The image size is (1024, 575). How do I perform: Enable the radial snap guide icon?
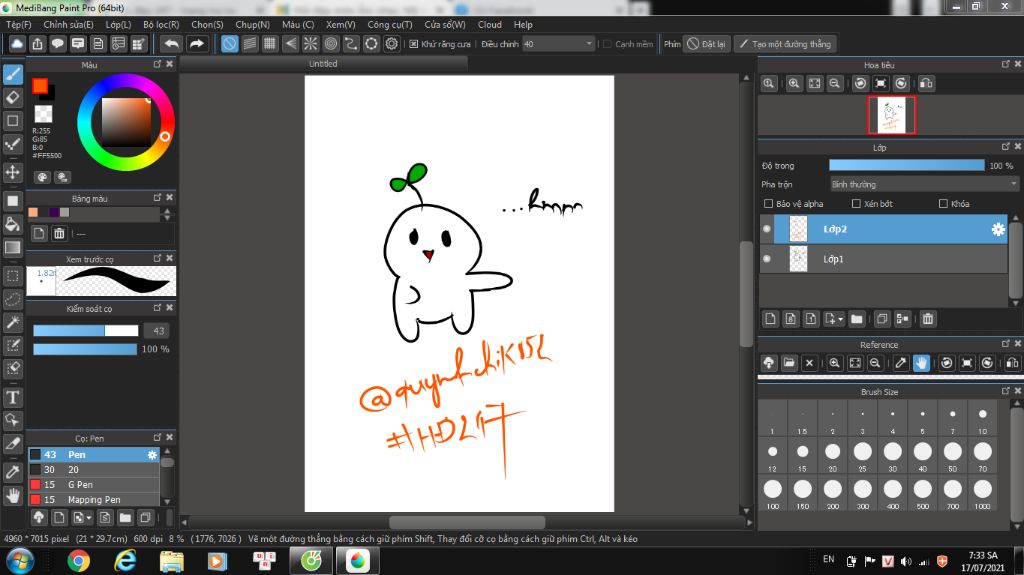pyautogui.click(x=311, y=44)
